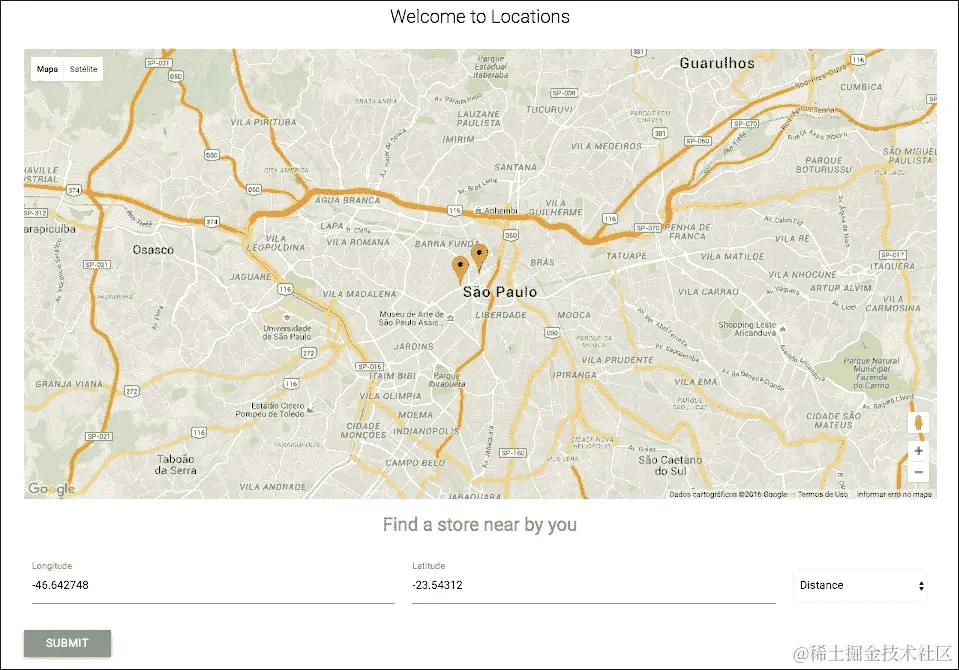Click the Universidade de São Paulo label
The height and width of the screenshot is (670, 959).
287,332
